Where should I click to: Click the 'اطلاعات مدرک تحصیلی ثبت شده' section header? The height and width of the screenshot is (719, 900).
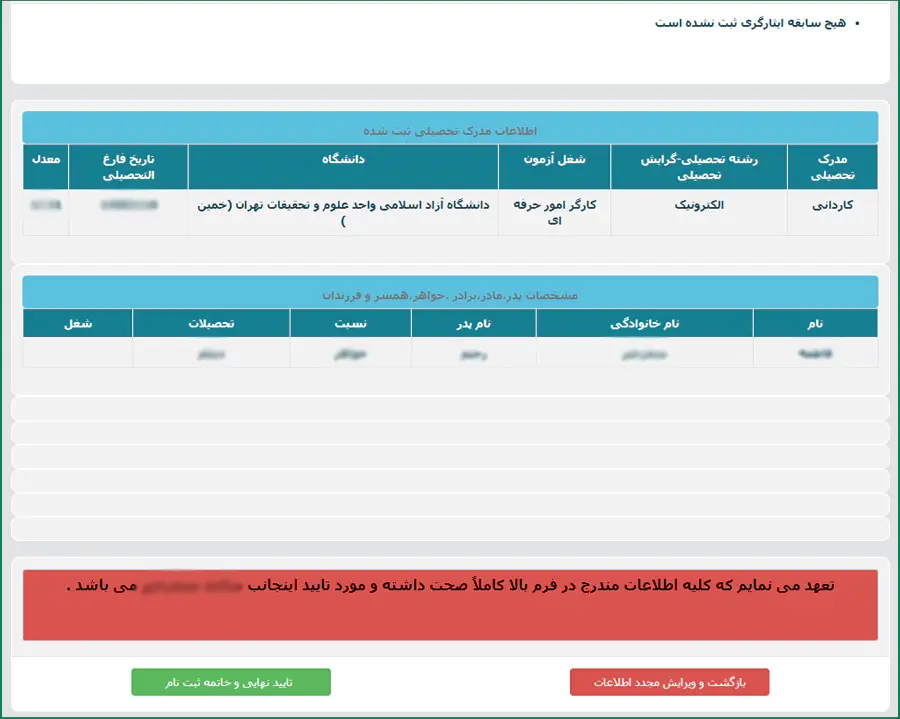(x=450, y=130)
